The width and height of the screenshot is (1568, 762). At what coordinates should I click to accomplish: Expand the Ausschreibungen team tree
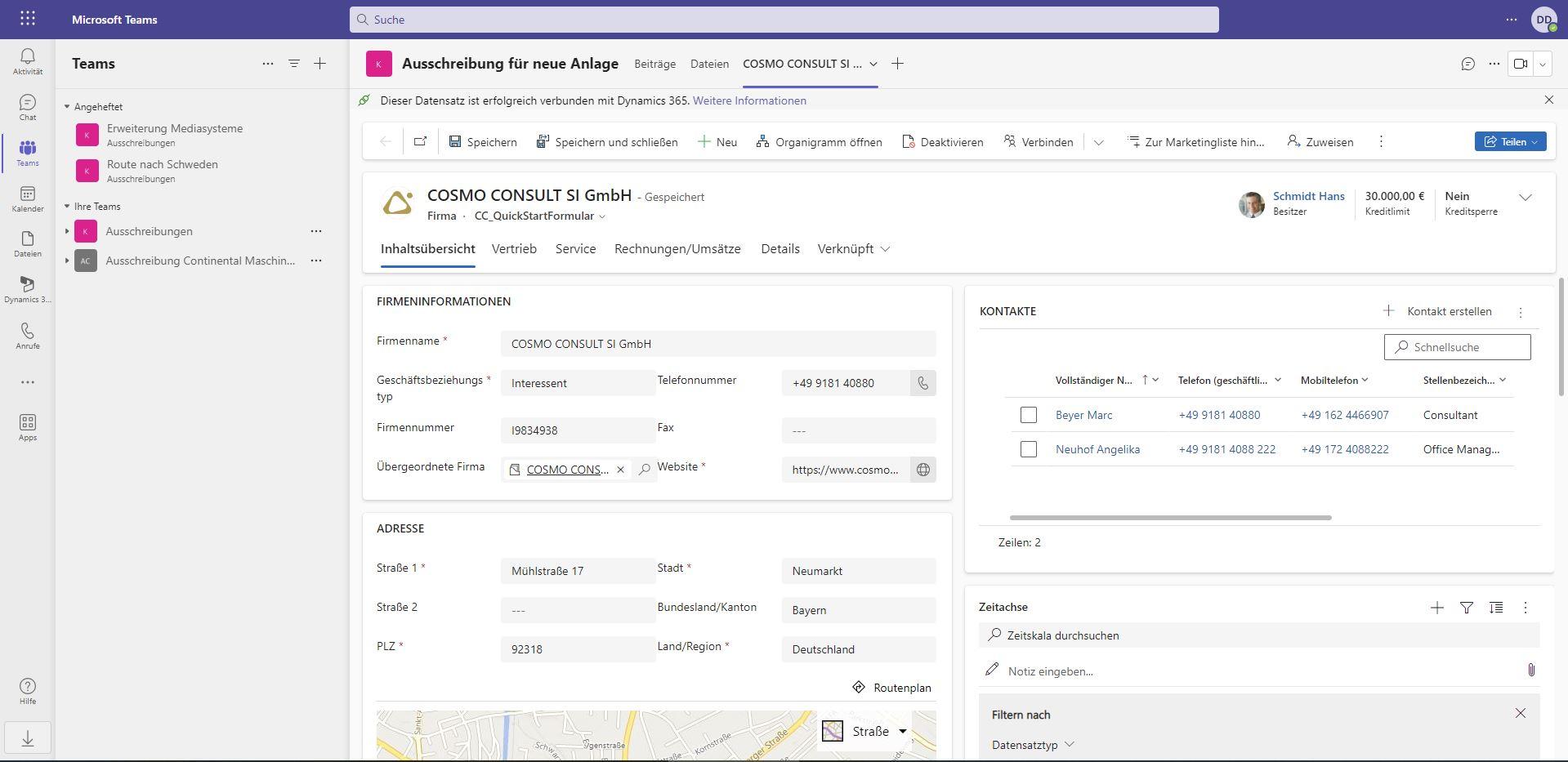tap(67, 231)
